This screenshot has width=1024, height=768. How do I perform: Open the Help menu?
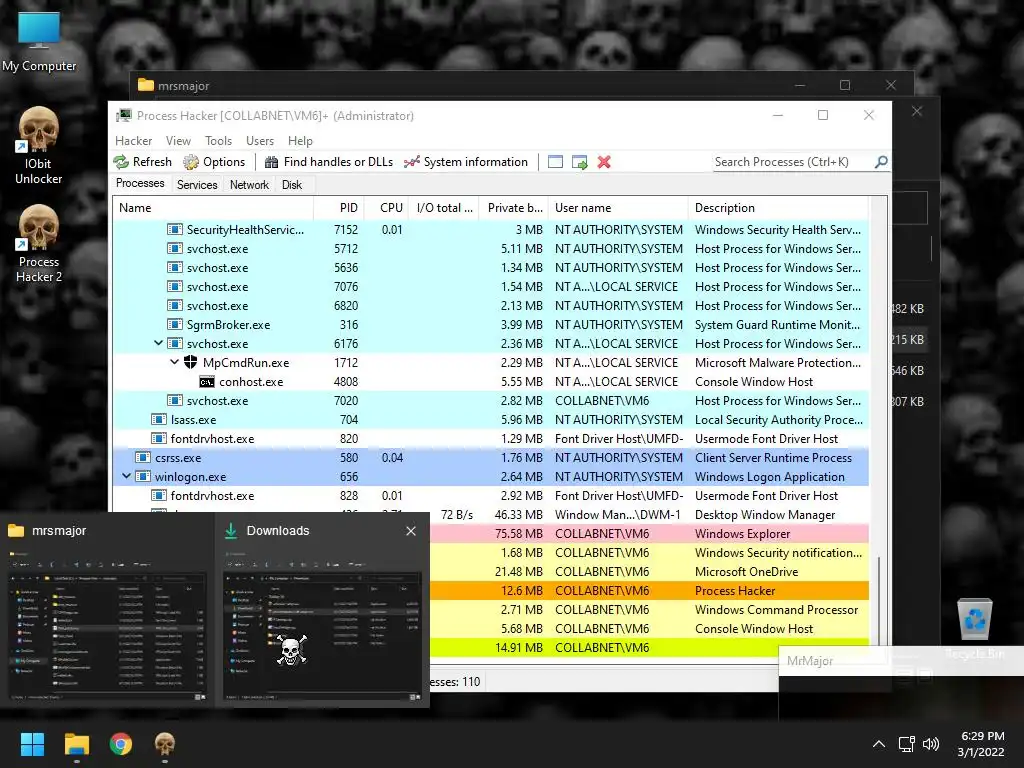coord(300,141)
